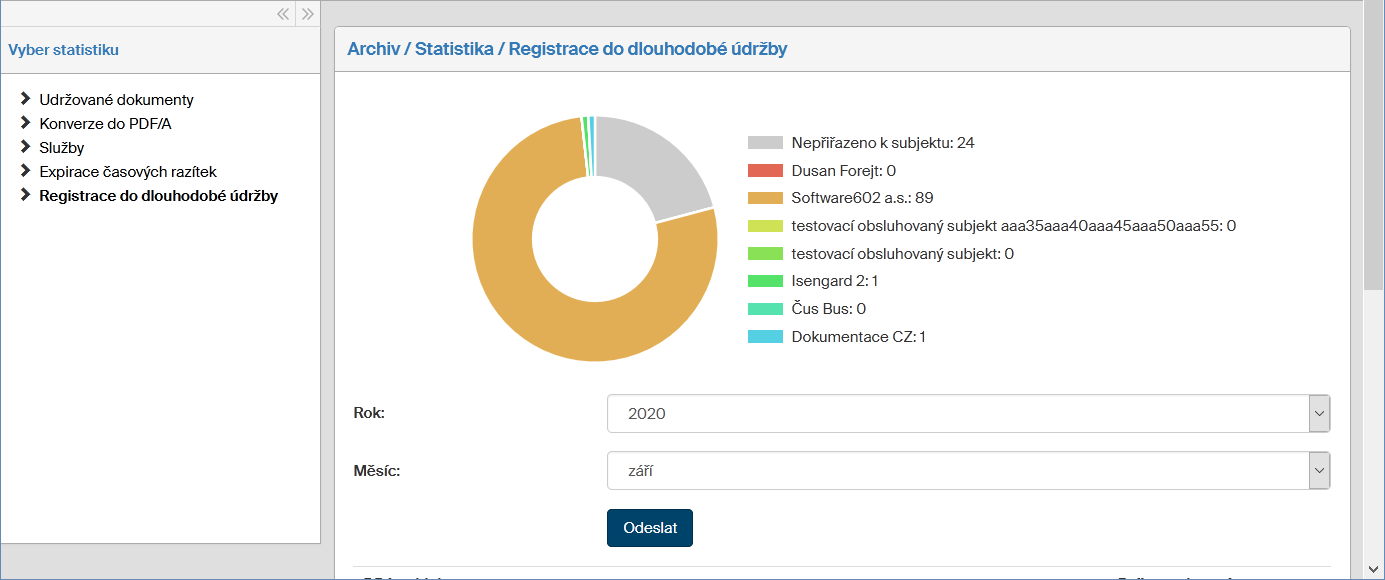The width and height of the screenshot is (1385, 580).
Task: Collapse sidebar with double left chevron
Action: (283, 14)
